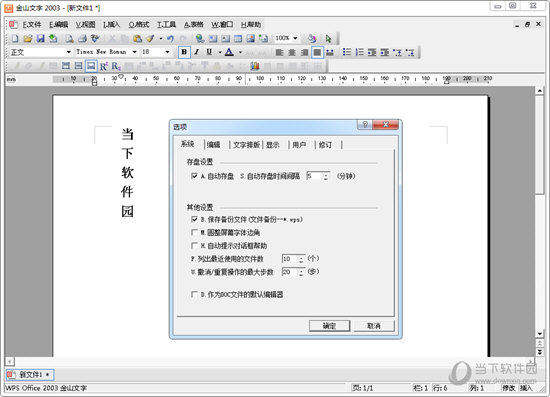Save the document with the floppy icon

pos(40,39)
